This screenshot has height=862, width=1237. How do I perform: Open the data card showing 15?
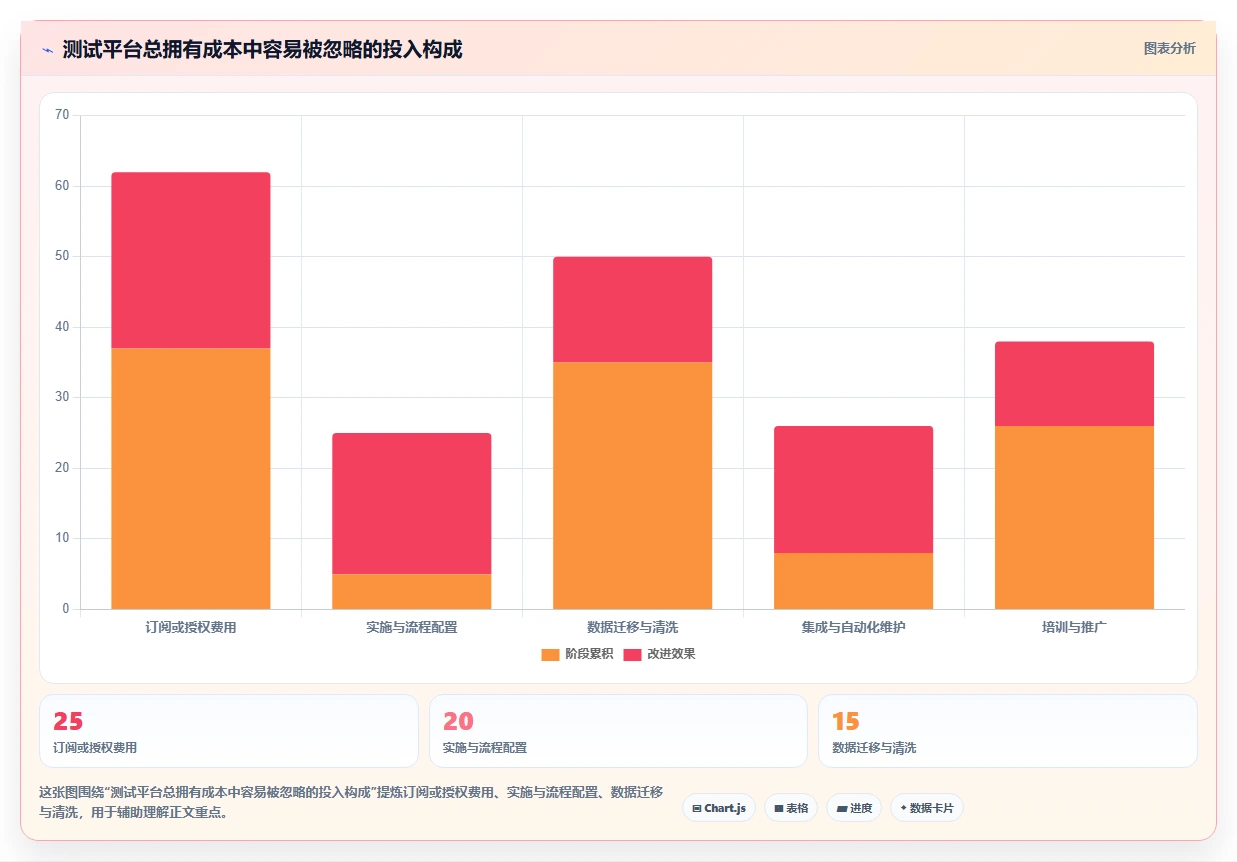(x=1008, y=731)
